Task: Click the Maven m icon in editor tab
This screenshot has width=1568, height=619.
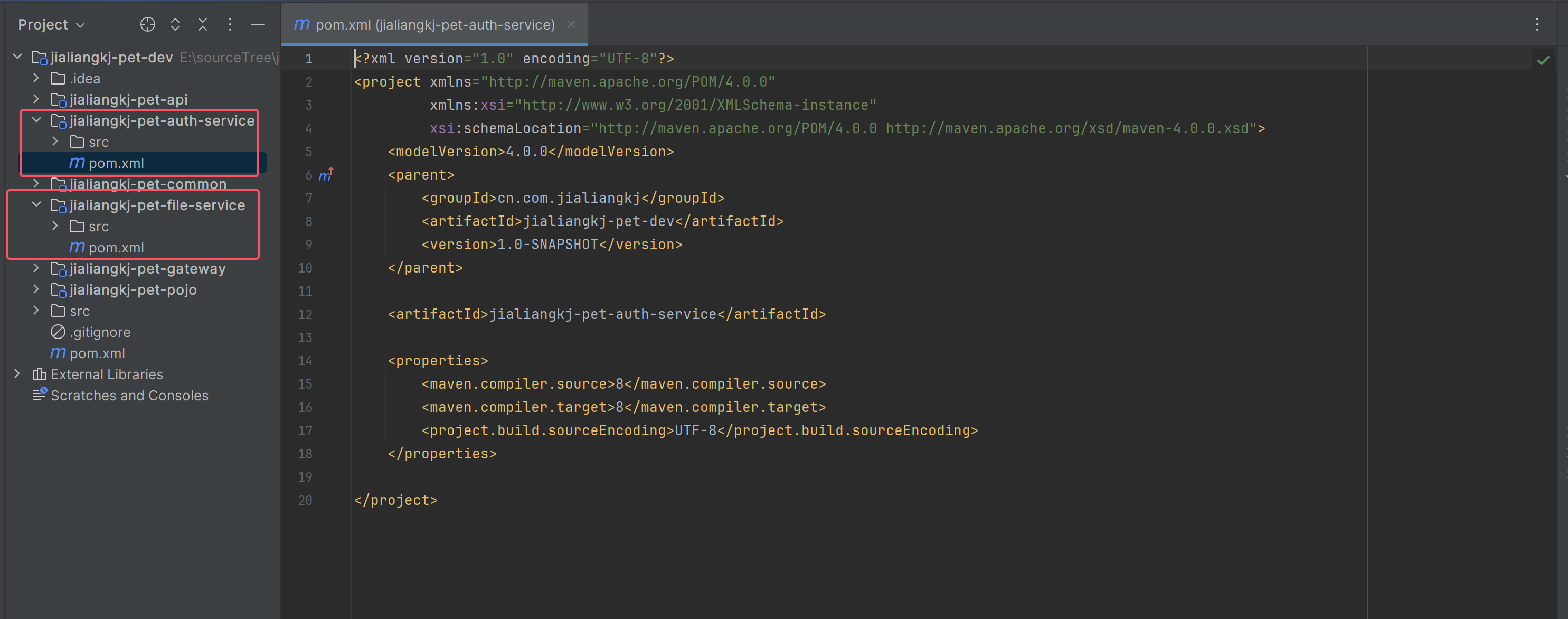Action: (x=302, y=24)
